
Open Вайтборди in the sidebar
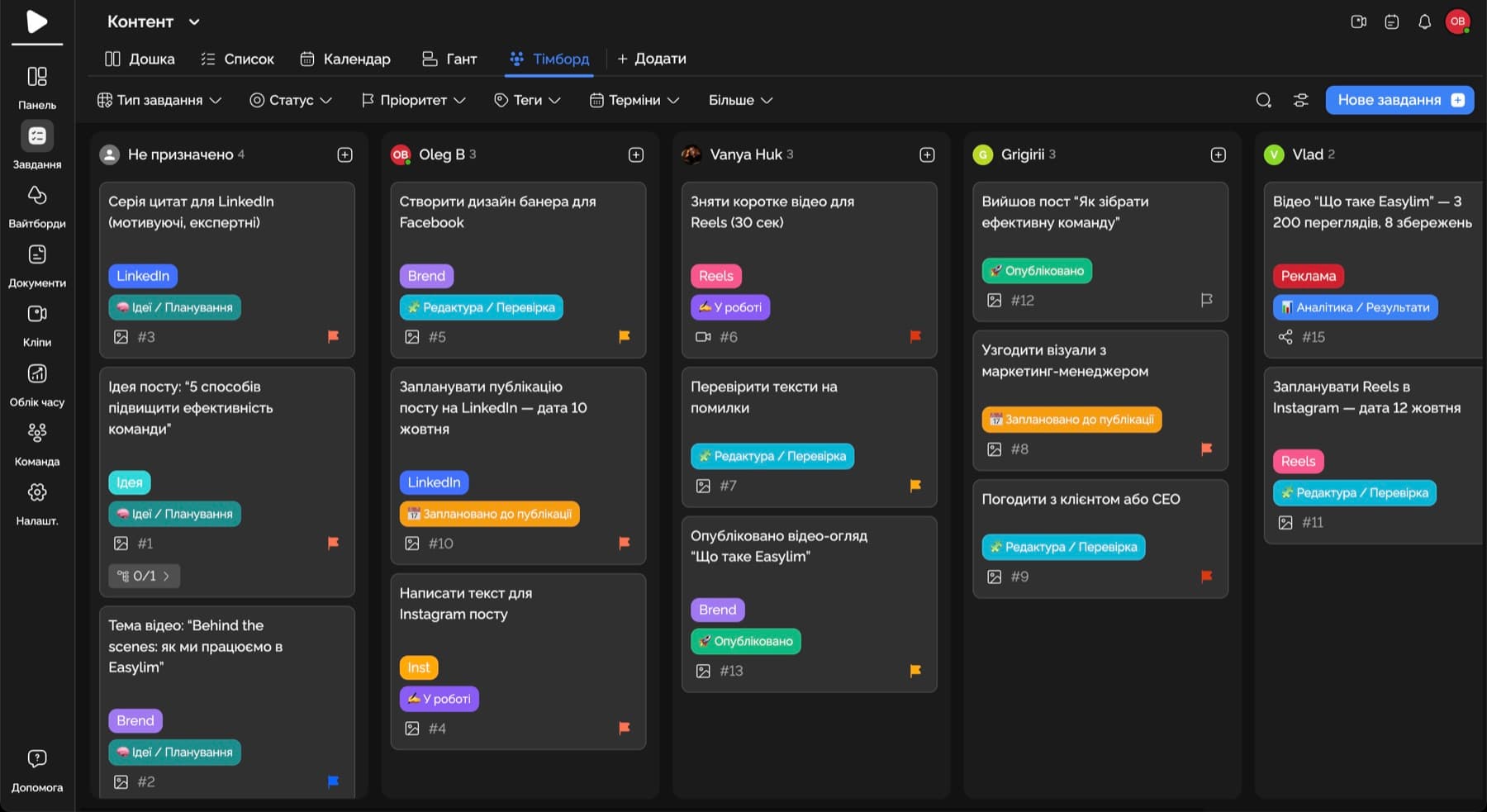[37, 207]
